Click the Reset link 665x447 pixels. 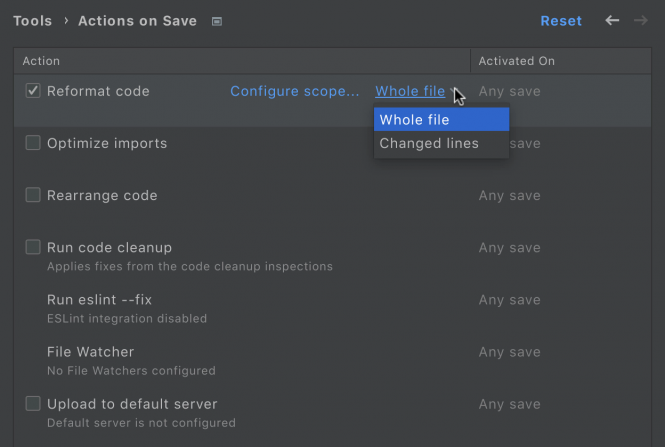pyautogui.click(x=561, y=21)
